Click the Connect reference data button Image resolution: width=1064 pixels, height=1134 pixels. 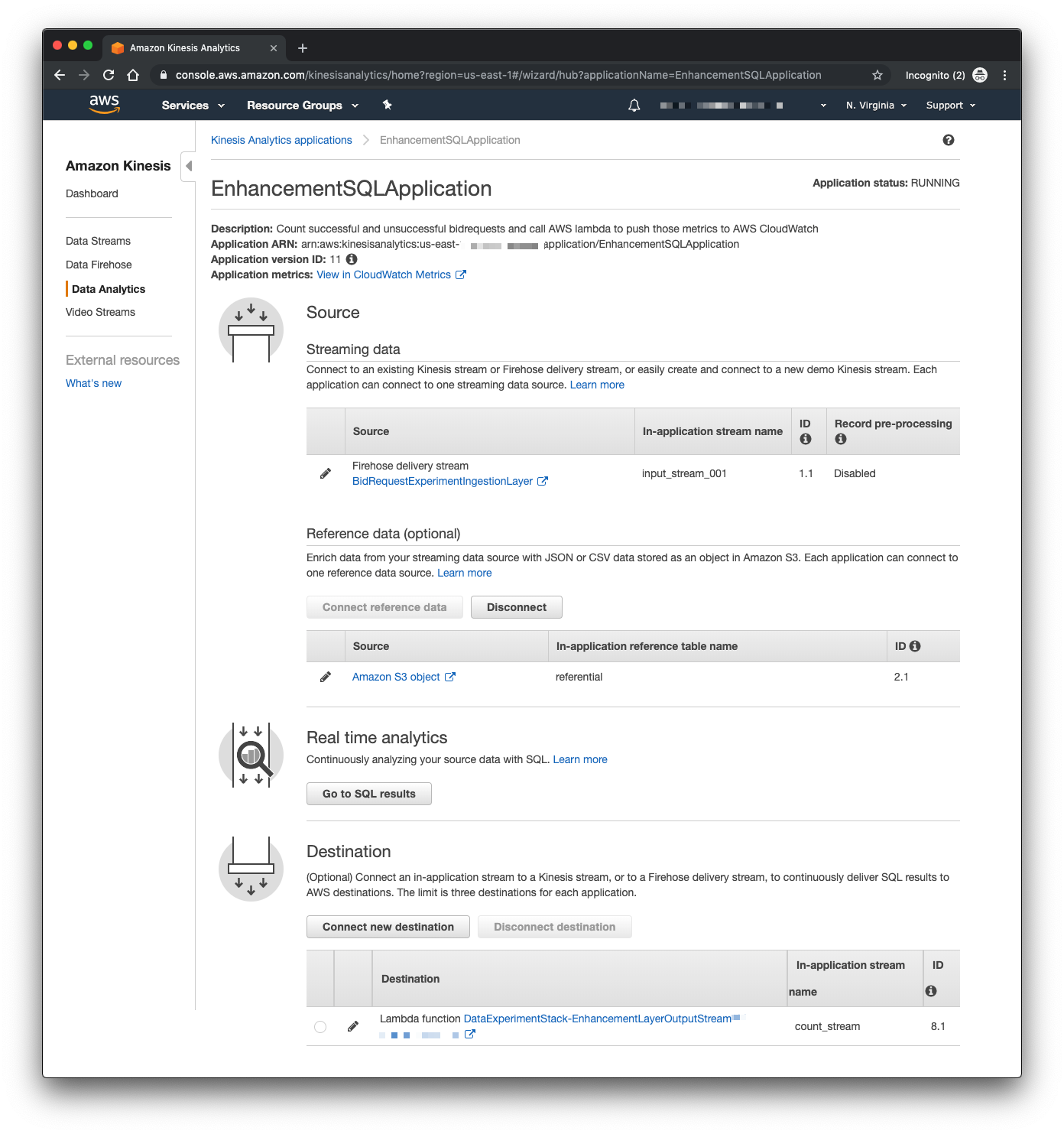(x=384, y=607)
